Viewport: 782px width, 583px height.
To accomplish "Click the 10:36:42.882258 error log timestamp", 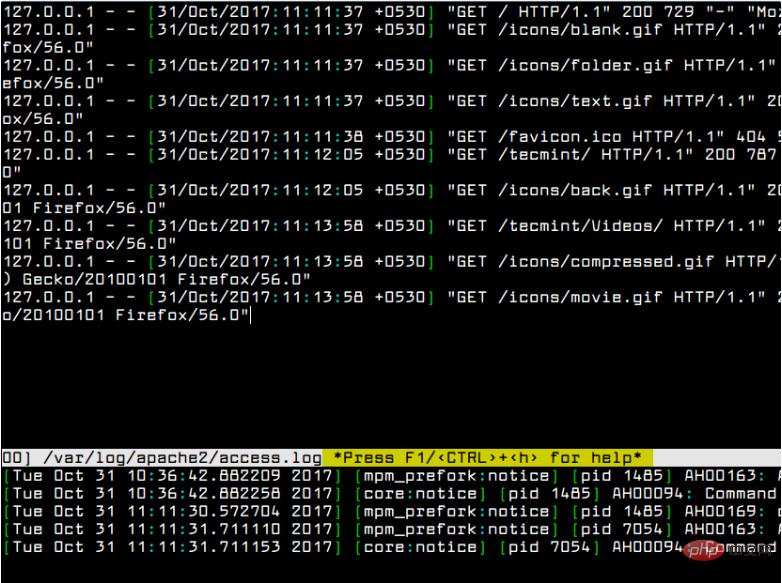I will click(186, 494).
